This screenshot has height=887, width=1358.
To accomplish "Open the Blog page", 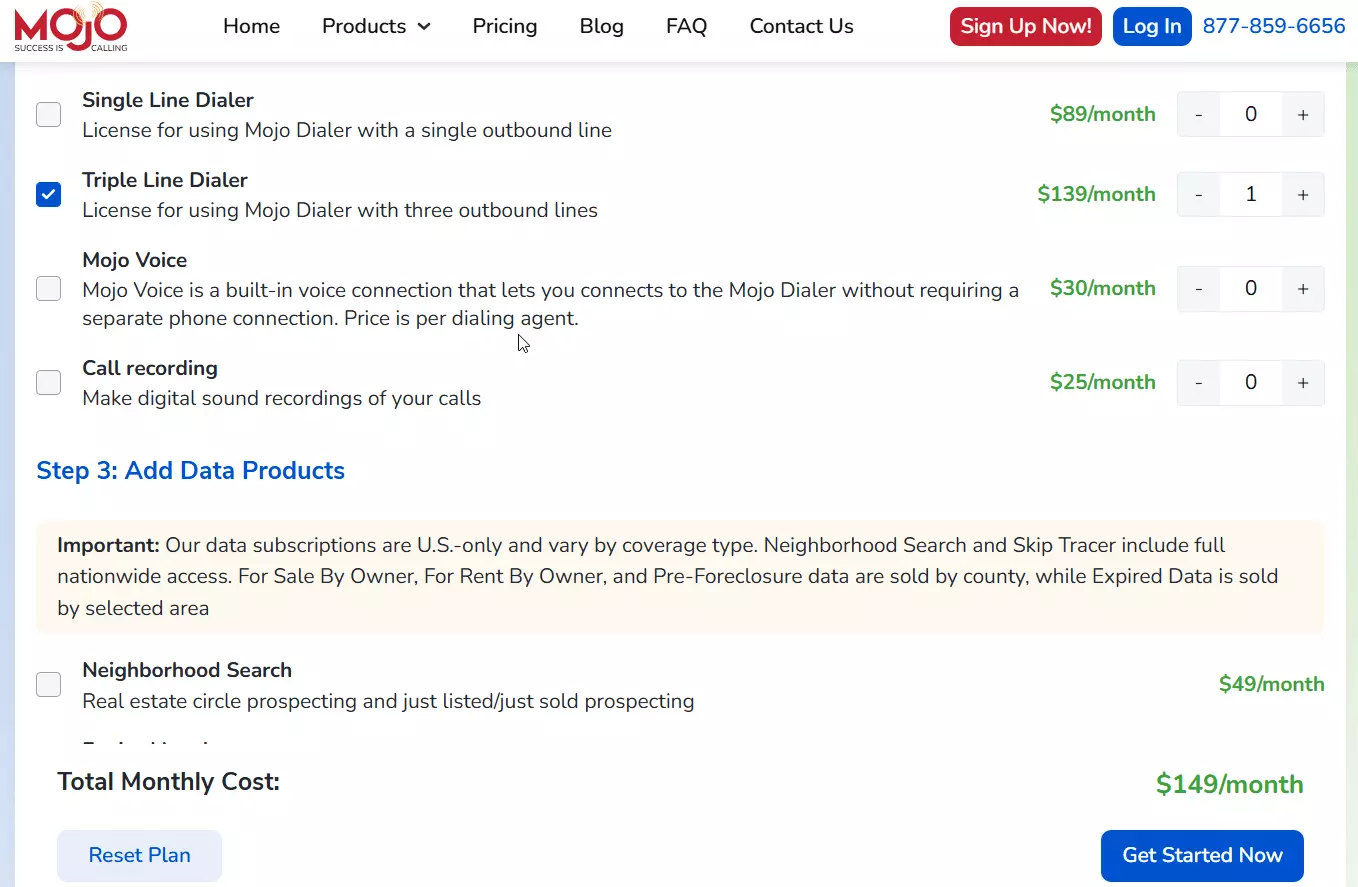I will pyautogui.click(x=602, y=26).
